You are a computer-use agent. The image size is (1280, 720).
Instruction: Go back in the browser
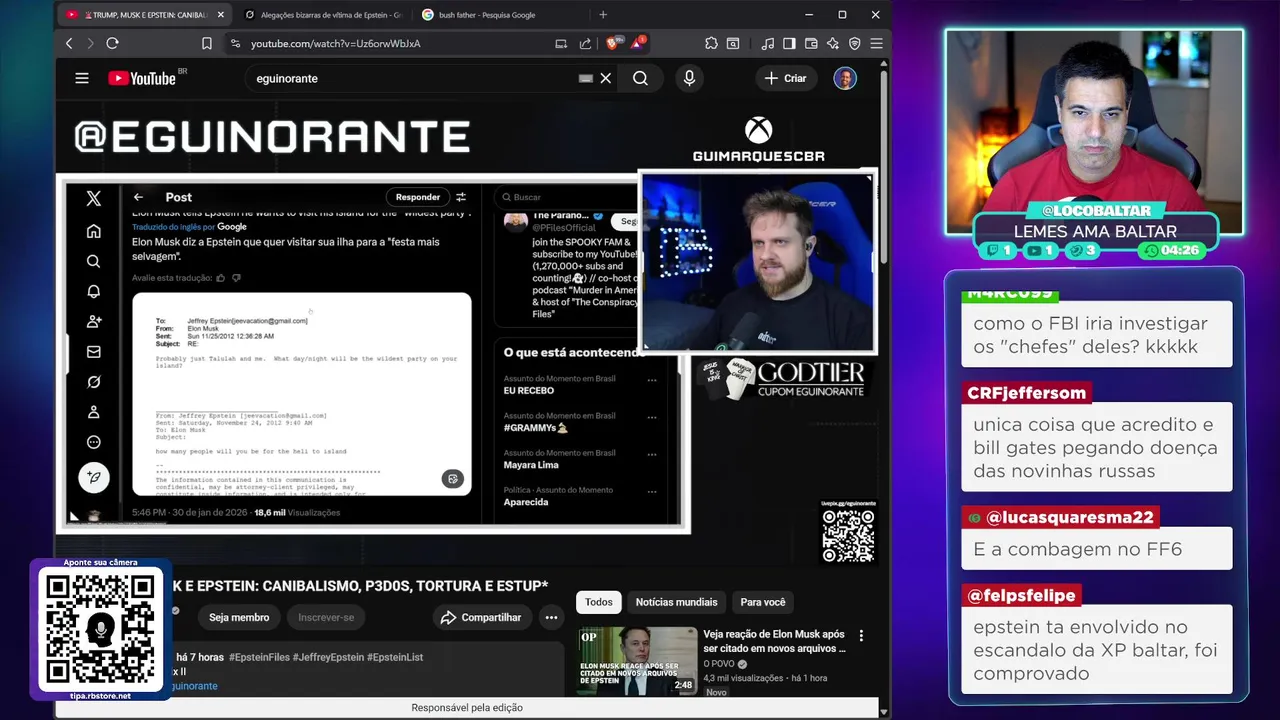(x=69, y=43)
